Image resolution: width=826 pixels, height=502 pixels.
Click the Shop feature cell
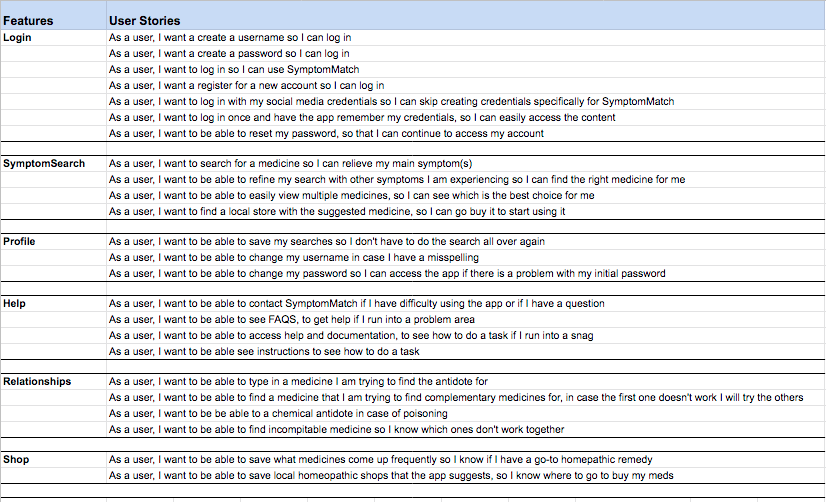click(x=53, y=460)
